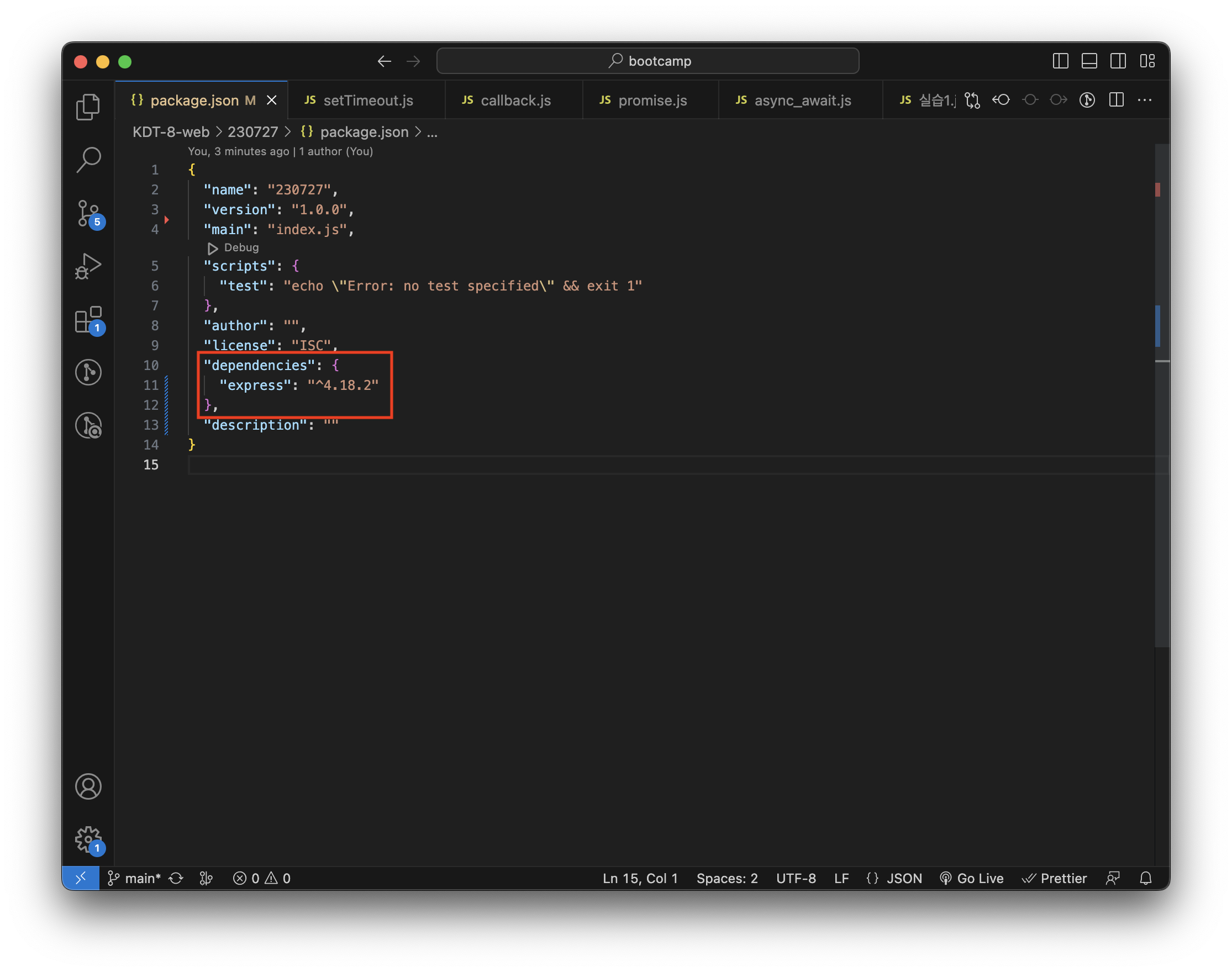This screenshot has height=972, width=1232.
Task: Click the "scripts" key on line 5
Action: pos(240,266)
